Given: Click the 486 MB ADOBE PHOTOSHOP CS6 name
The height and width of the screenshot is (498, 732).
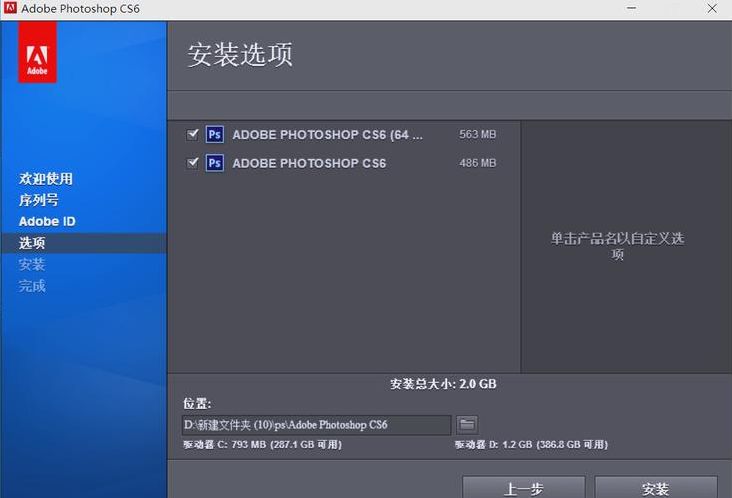Looking at the screenshot, I should (309, 163).
